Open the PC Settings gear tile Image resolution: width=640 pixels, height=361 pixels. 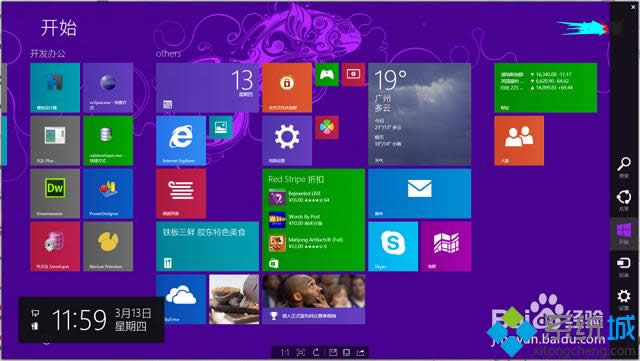pos(287,141)
